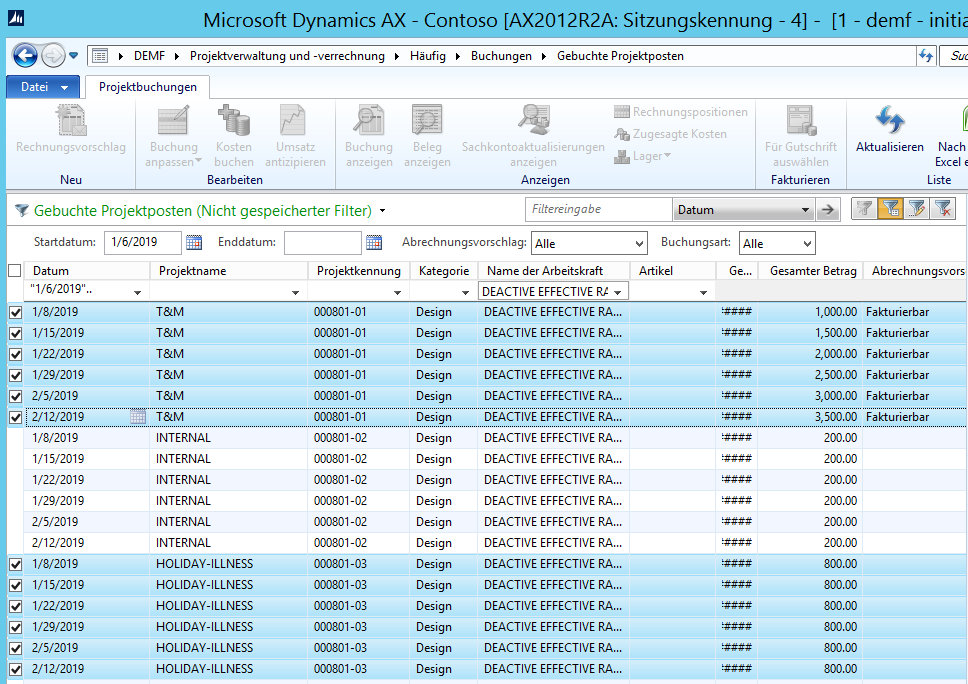Click the funnel icon beside the form title

click(x=21, y=211)
